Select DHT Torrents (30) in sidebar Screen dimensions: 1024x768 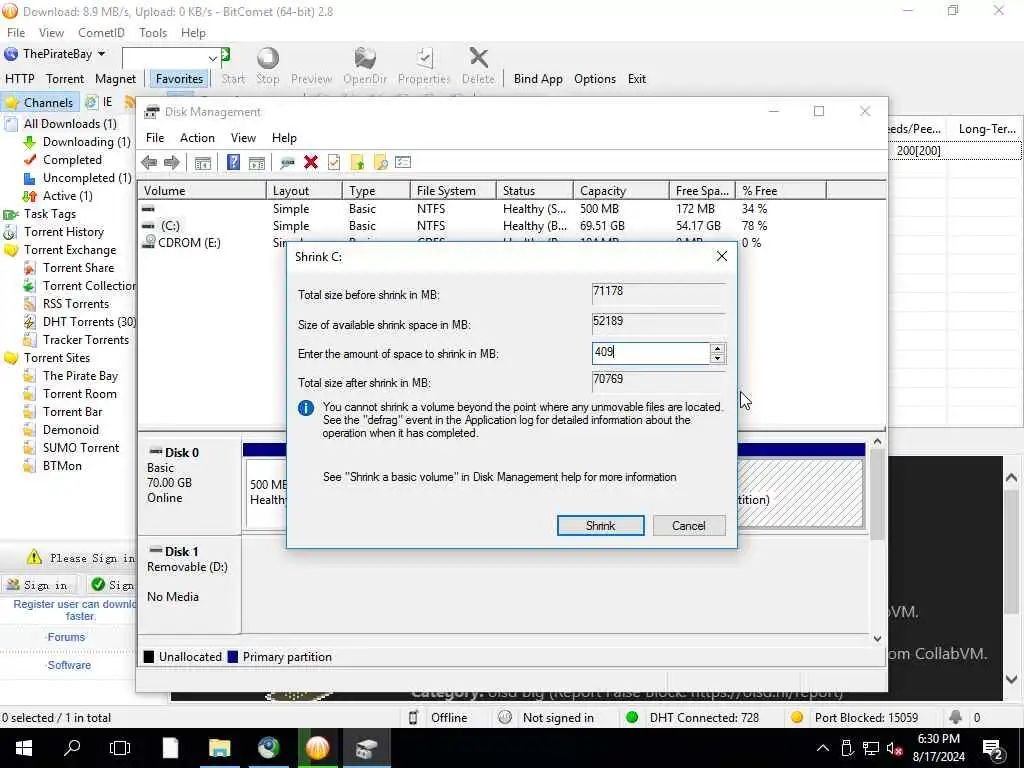(80, 322)
